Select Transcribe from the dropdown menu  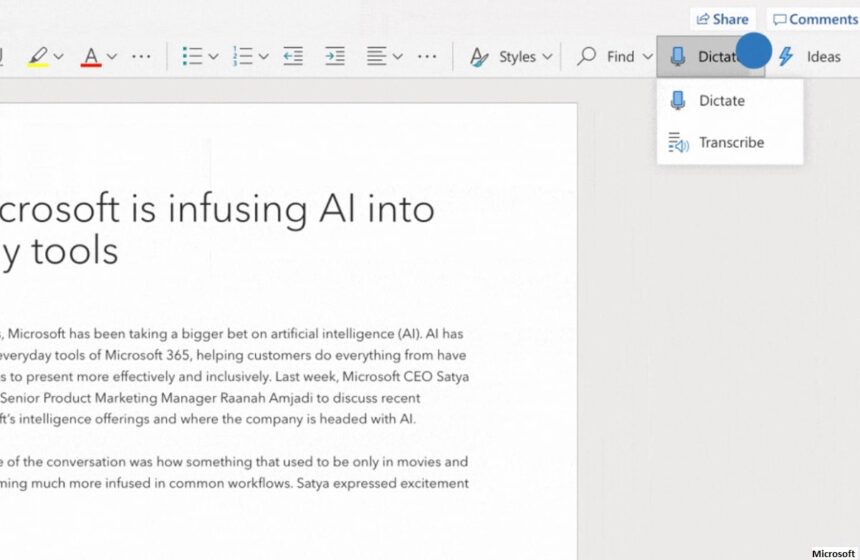(730, 143)
